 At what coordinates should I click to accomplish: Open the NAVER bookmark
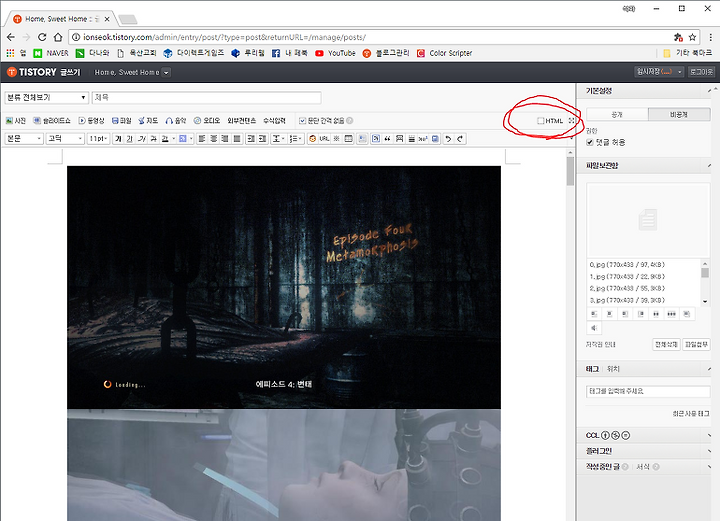(51, 53)
